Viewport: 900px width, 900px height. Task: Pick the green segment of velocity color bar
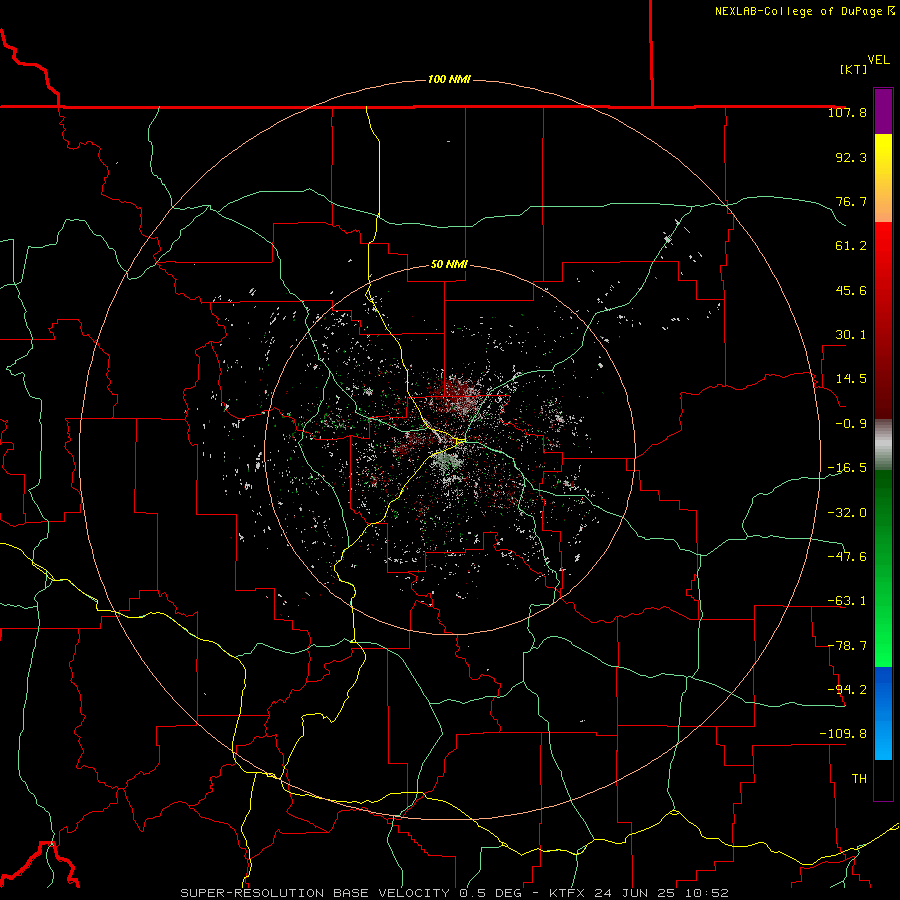(x=883, y=568)
